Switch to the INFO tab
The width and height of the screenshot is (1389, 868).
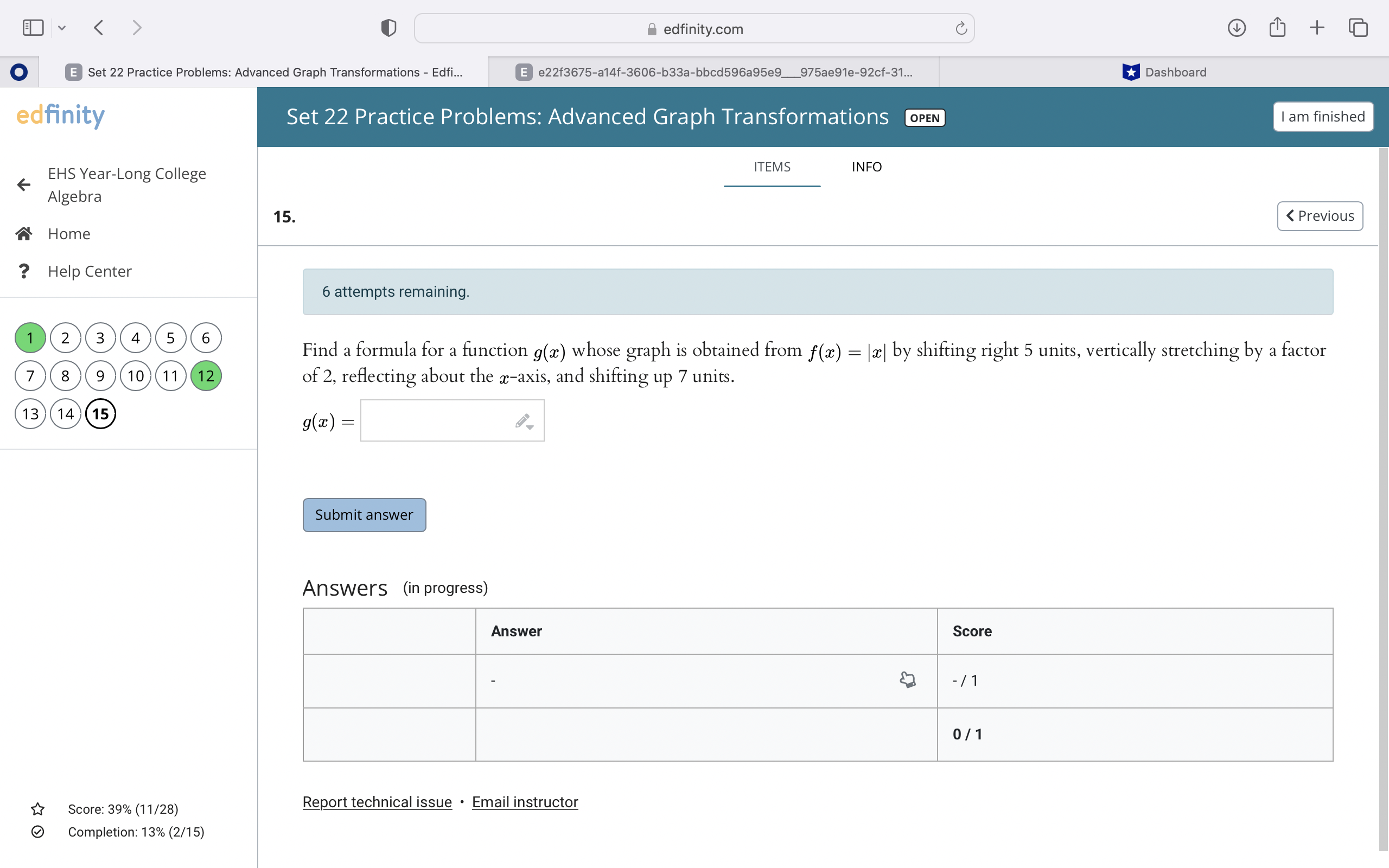866,167
